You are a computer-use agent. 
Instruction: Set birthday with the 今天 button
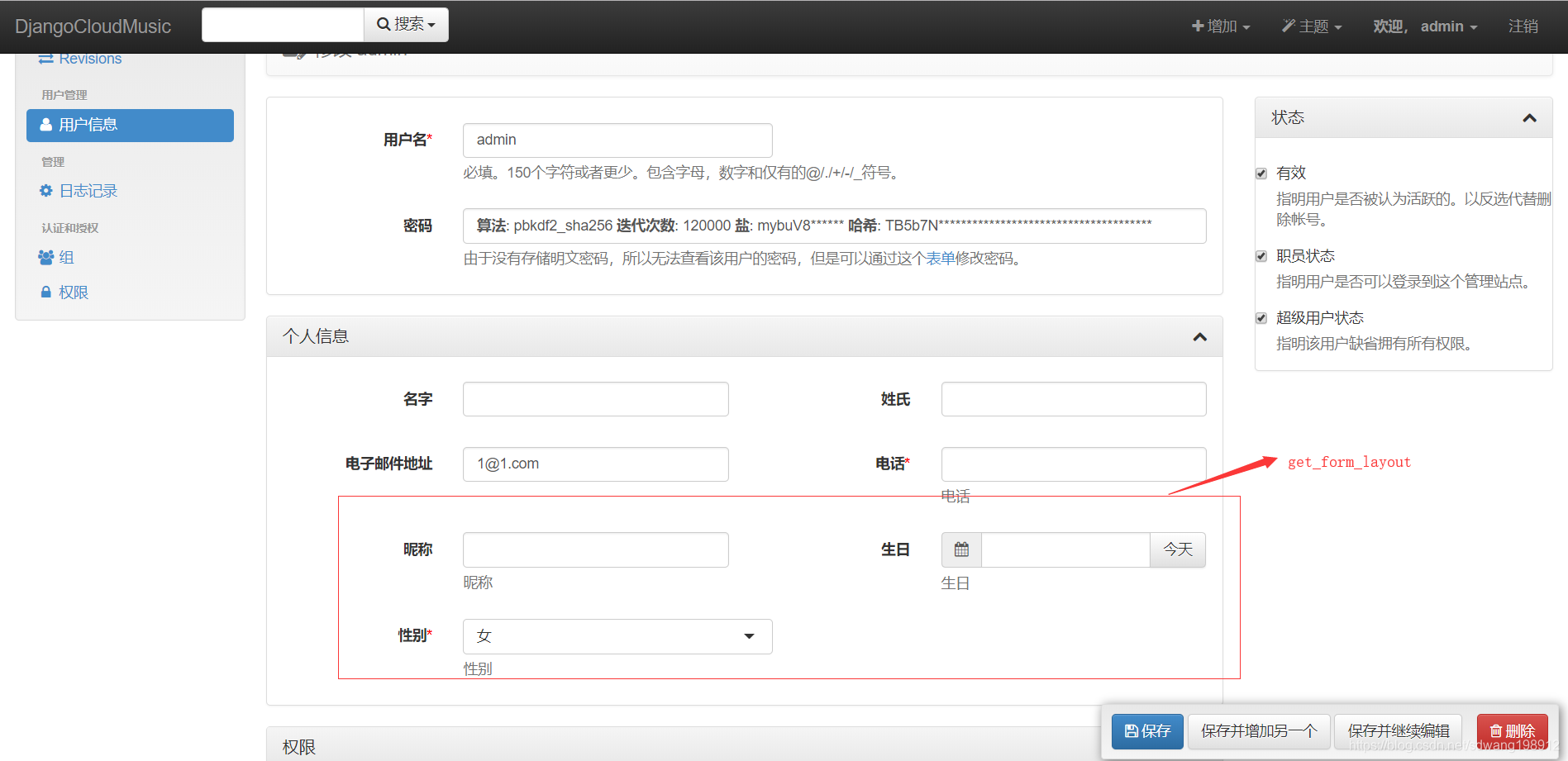pos(1178,550)
